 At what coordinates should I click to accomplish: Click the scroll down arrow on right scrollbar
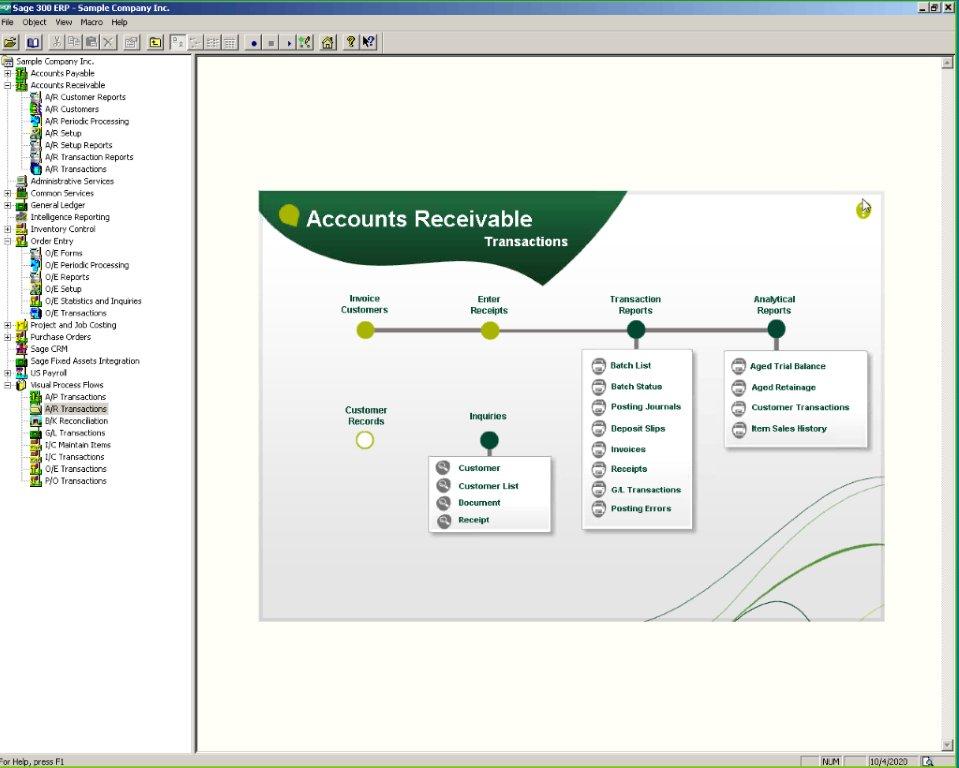[947, 745]
